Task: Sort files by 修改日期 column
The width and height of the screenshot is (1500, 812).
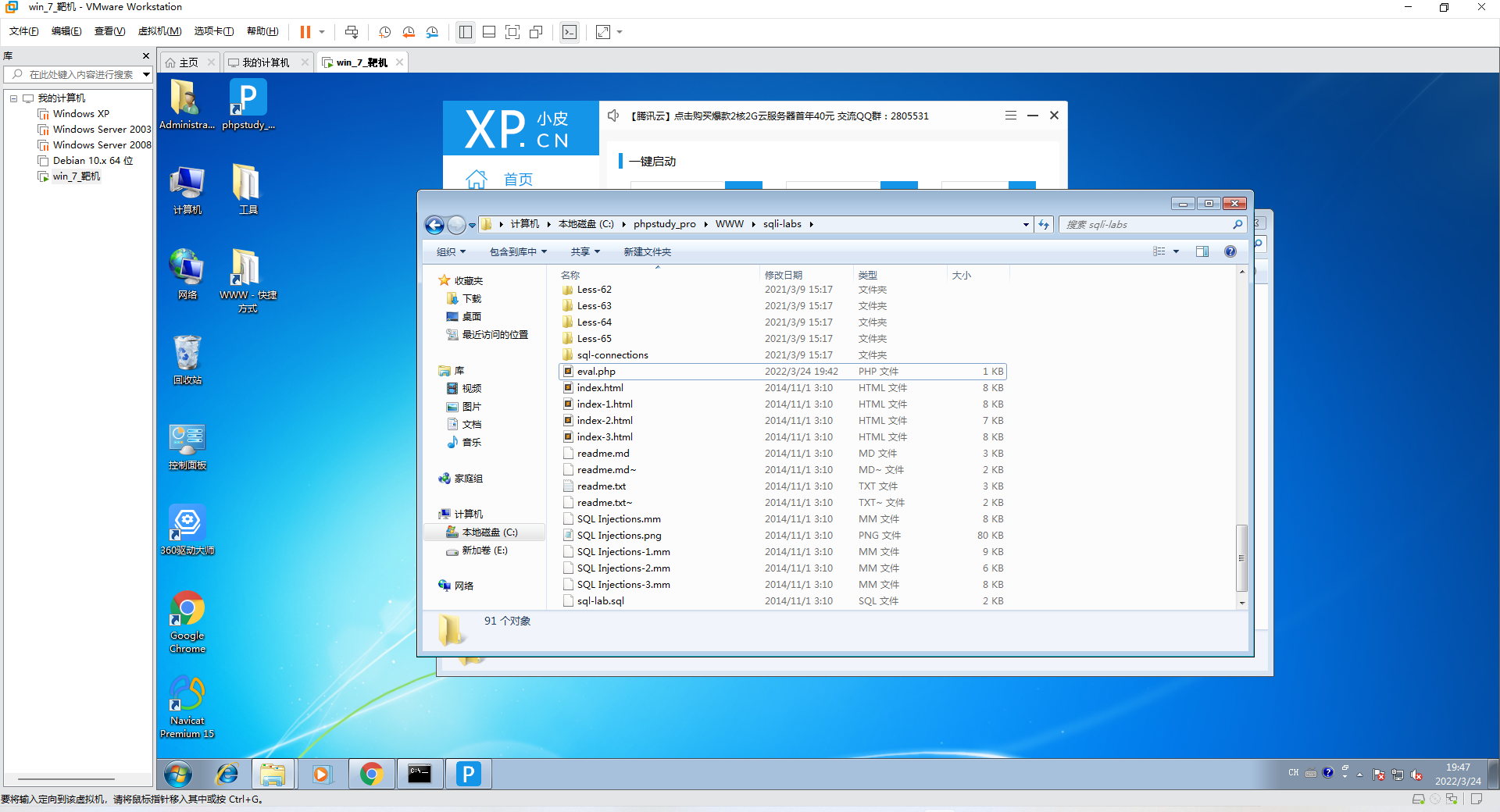Action: [805, 275]
